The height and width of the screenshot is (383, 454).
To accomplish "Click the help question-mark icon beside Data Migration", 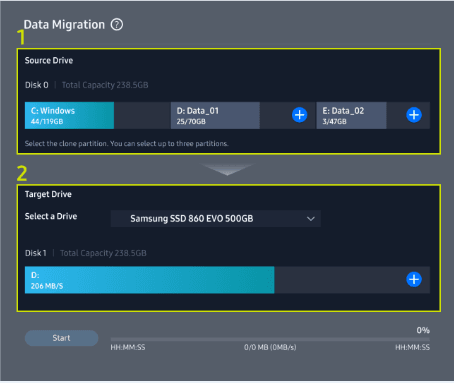I will (117, 24).
